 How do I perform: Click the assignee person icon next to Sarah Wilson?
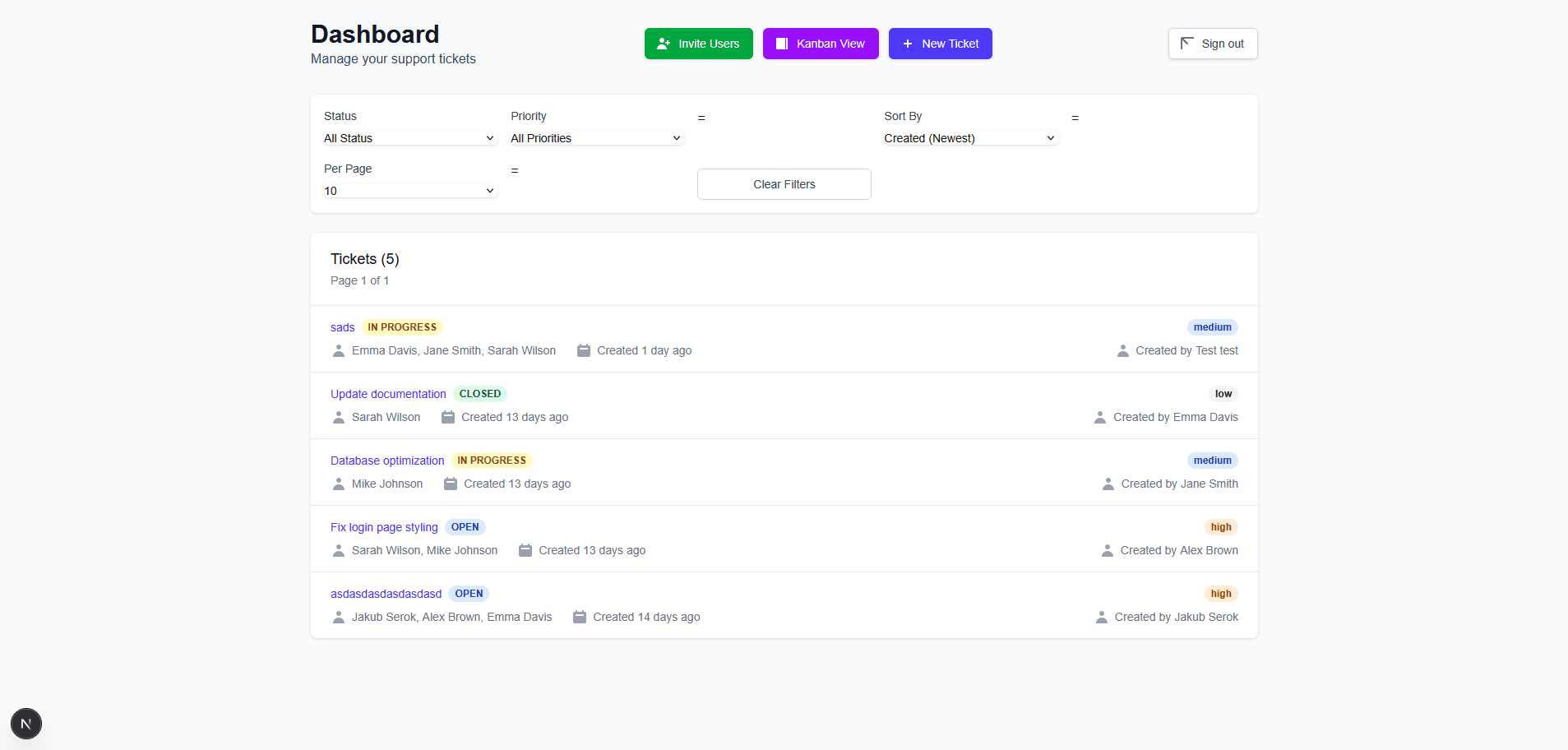pyautogui.click(x=338, y=417)
